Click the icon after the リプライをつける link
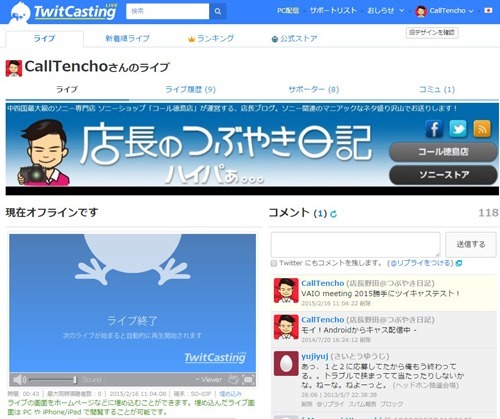 click(459, 263)
